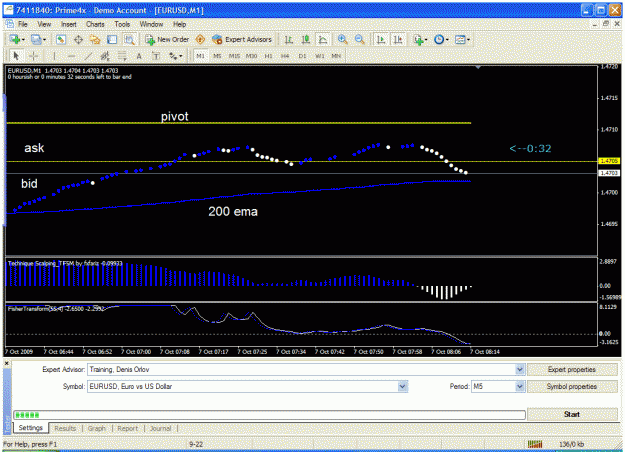The image size is (625, 452).
Task: Open the Periods clock dropdown
Action: (x=441, y=39)
